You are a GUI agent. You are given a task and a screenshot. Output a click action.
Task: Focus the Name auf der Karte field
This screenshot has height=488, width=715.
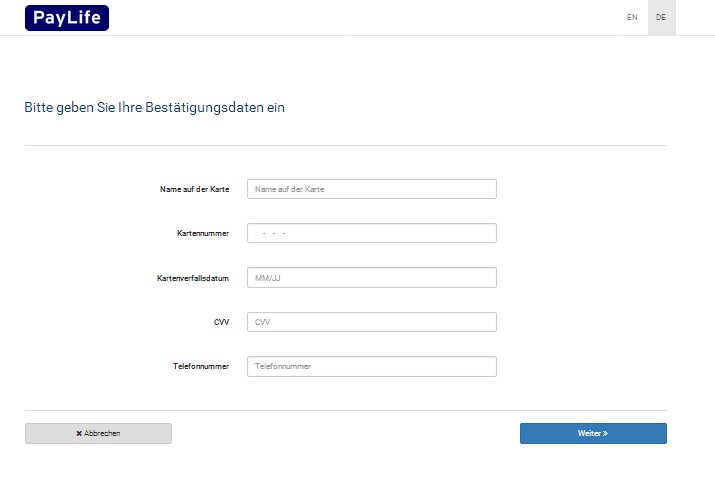(x=372, y=189)
